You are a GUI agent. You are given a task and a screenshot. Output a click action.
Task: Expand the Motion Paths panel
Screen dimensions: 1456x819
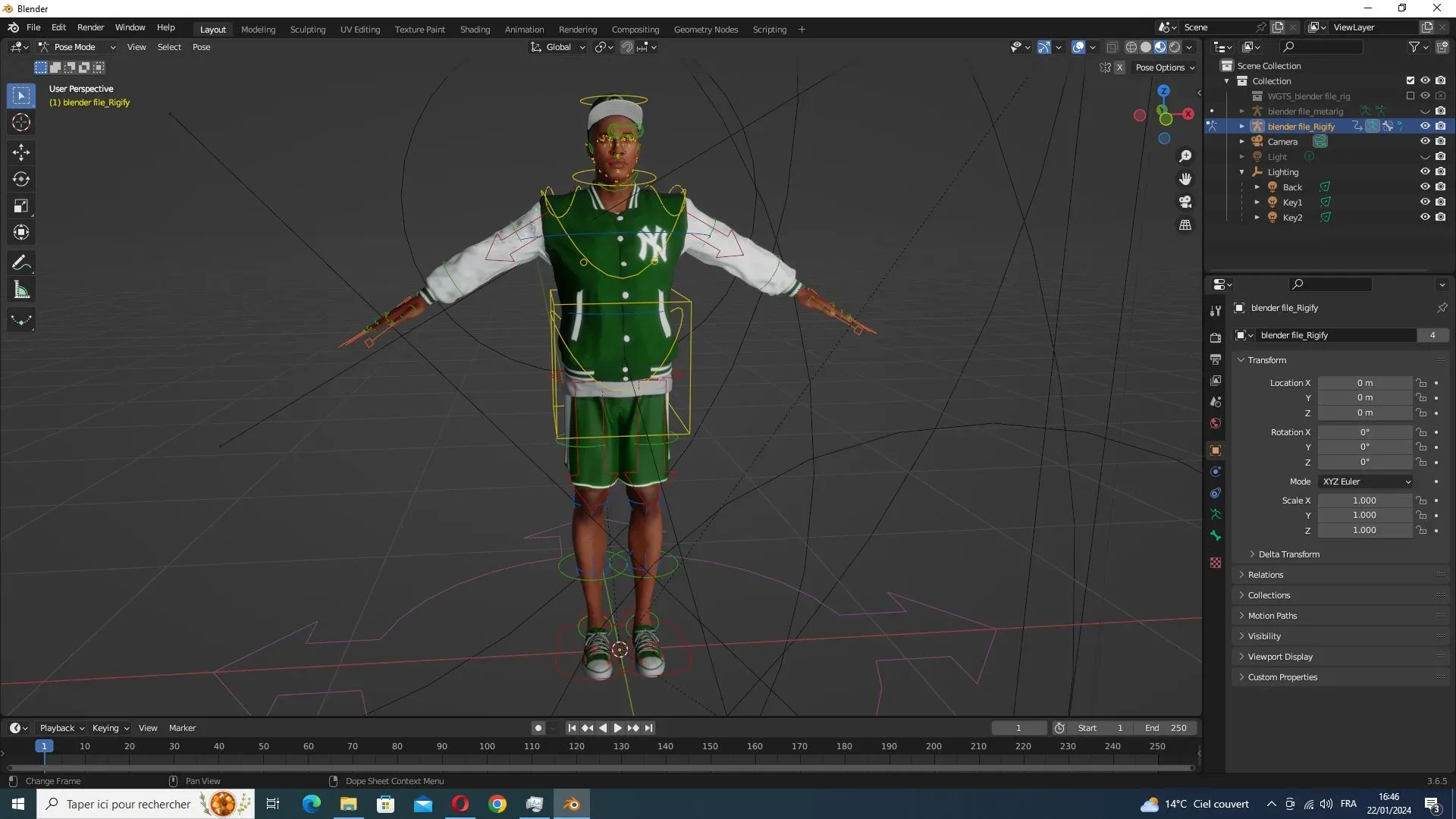[x=1272, y=616]
